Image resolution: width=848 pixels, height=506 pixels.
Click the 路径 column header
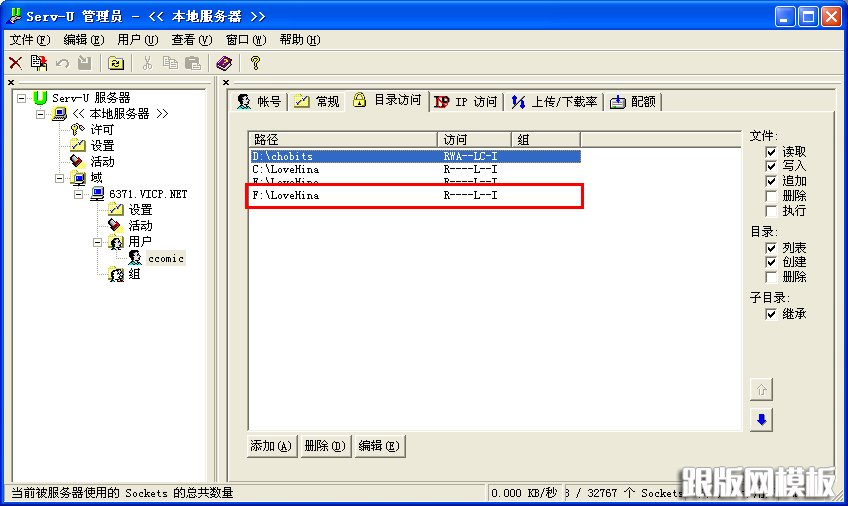click(x=343, y=139)
